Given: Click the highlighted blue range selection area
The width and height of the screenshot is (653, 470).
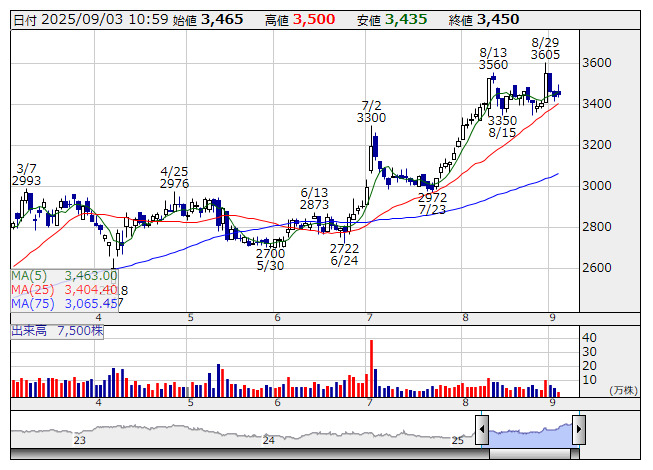Looking at the screenshot, I should (x=531, y=434).
